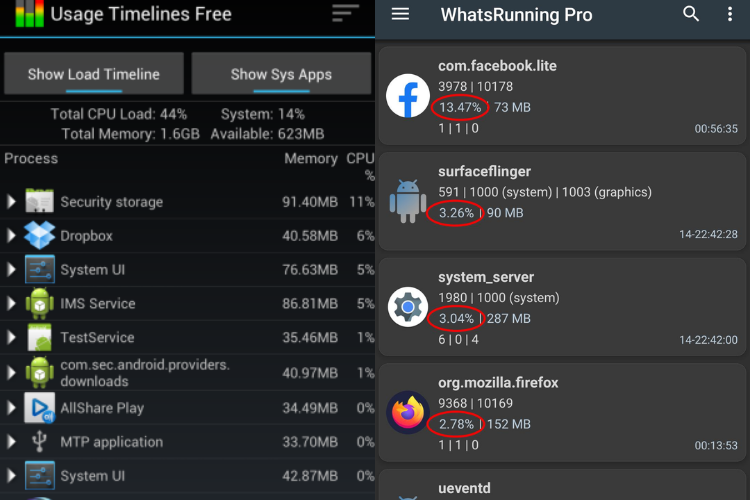Tap the 14-22:42:28 uptime on surfaceflinger

tap(708, 234)
